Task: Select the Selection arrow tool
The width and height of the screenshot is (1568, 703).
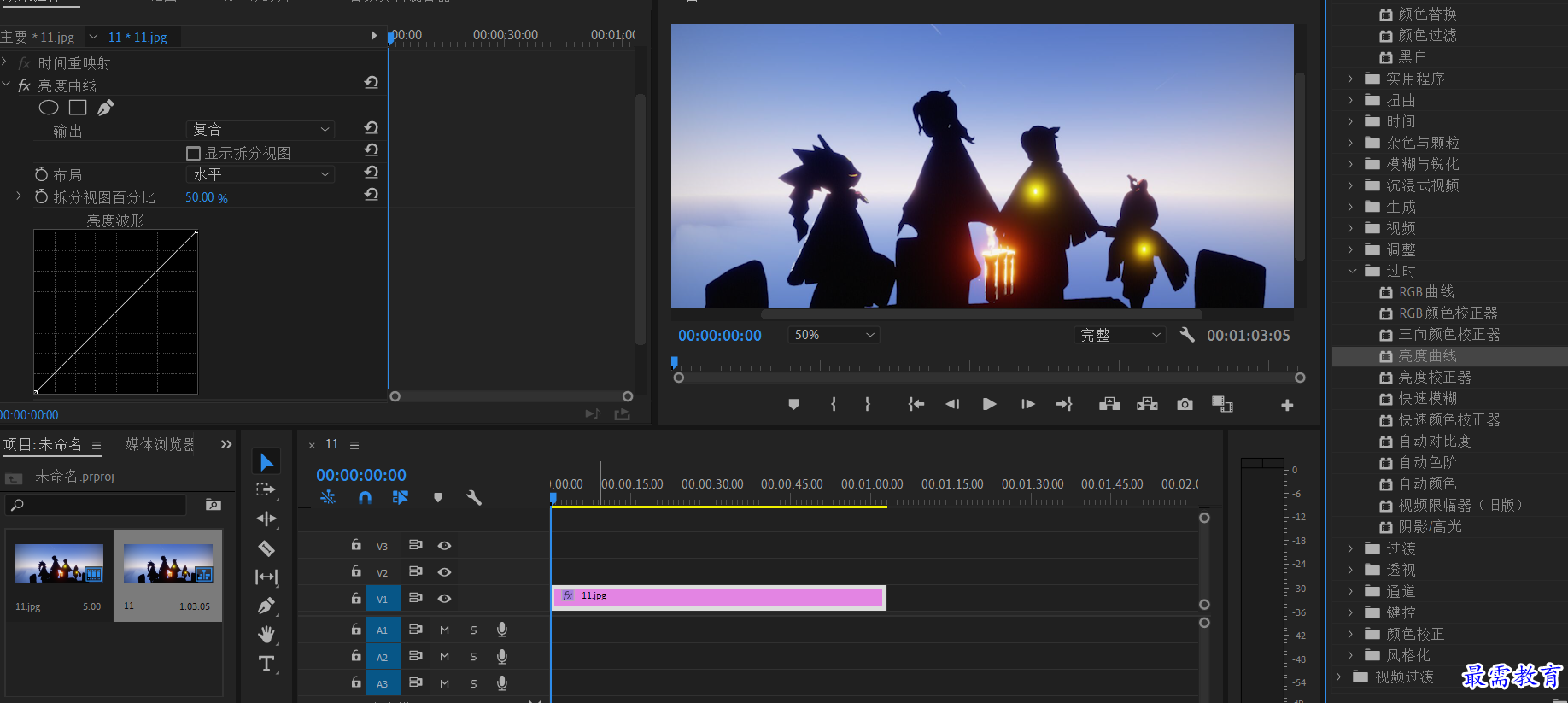Action: (x=266, y=462)
